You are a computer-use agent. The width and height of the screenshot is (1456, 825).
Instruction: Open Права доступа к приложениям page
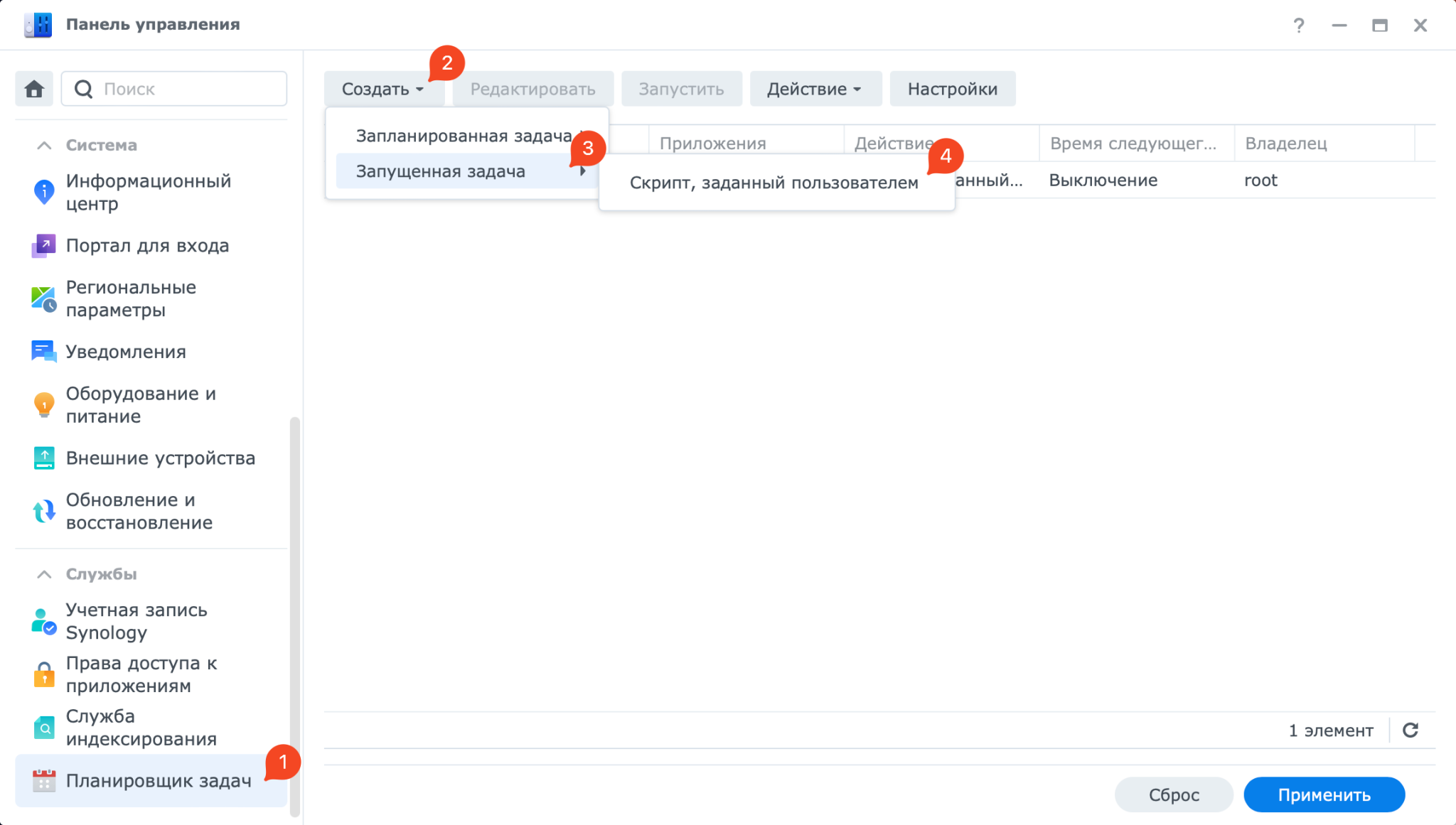tap(141, 675)
